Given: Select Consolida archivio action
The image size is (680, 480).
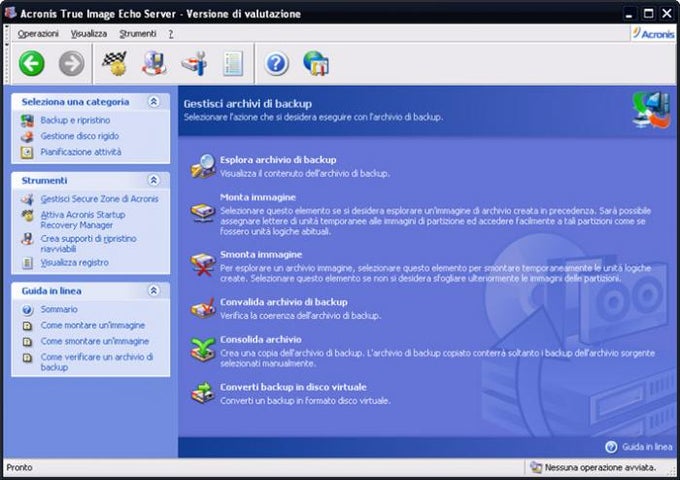Looking at the screenshot, I should (x=261, y=340).
